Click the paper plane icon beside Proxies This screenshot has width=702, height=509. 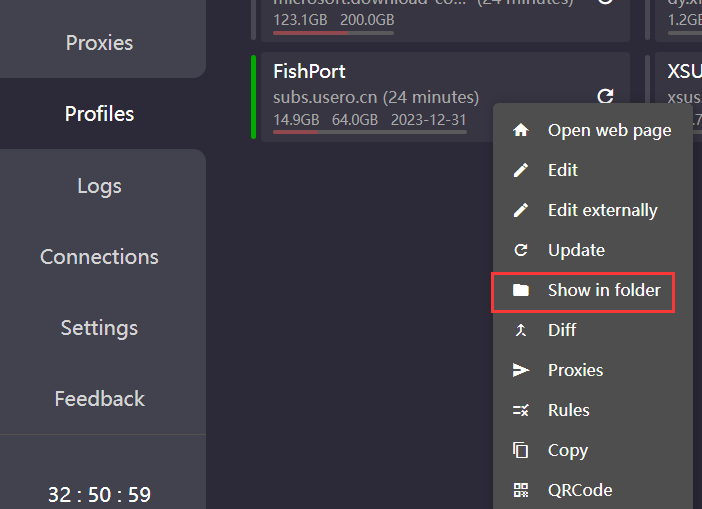pos(520,370)
